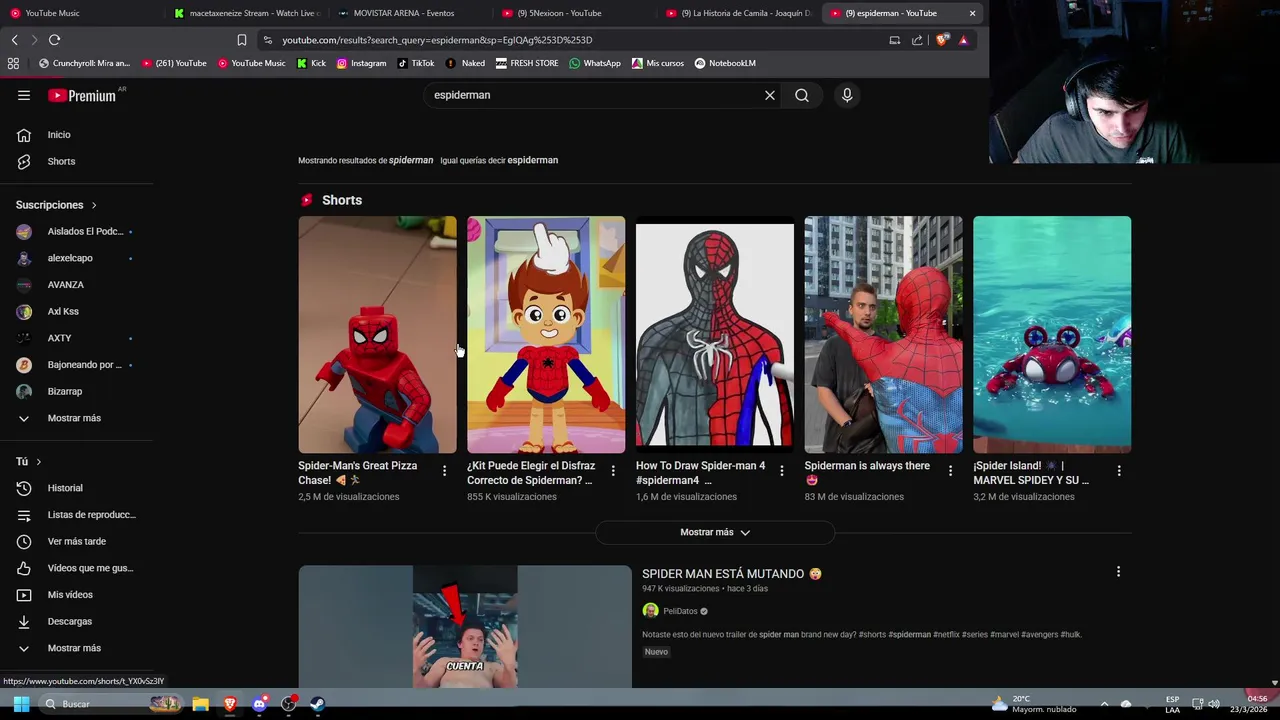Click the share icon in address bar

pos(917,40)
